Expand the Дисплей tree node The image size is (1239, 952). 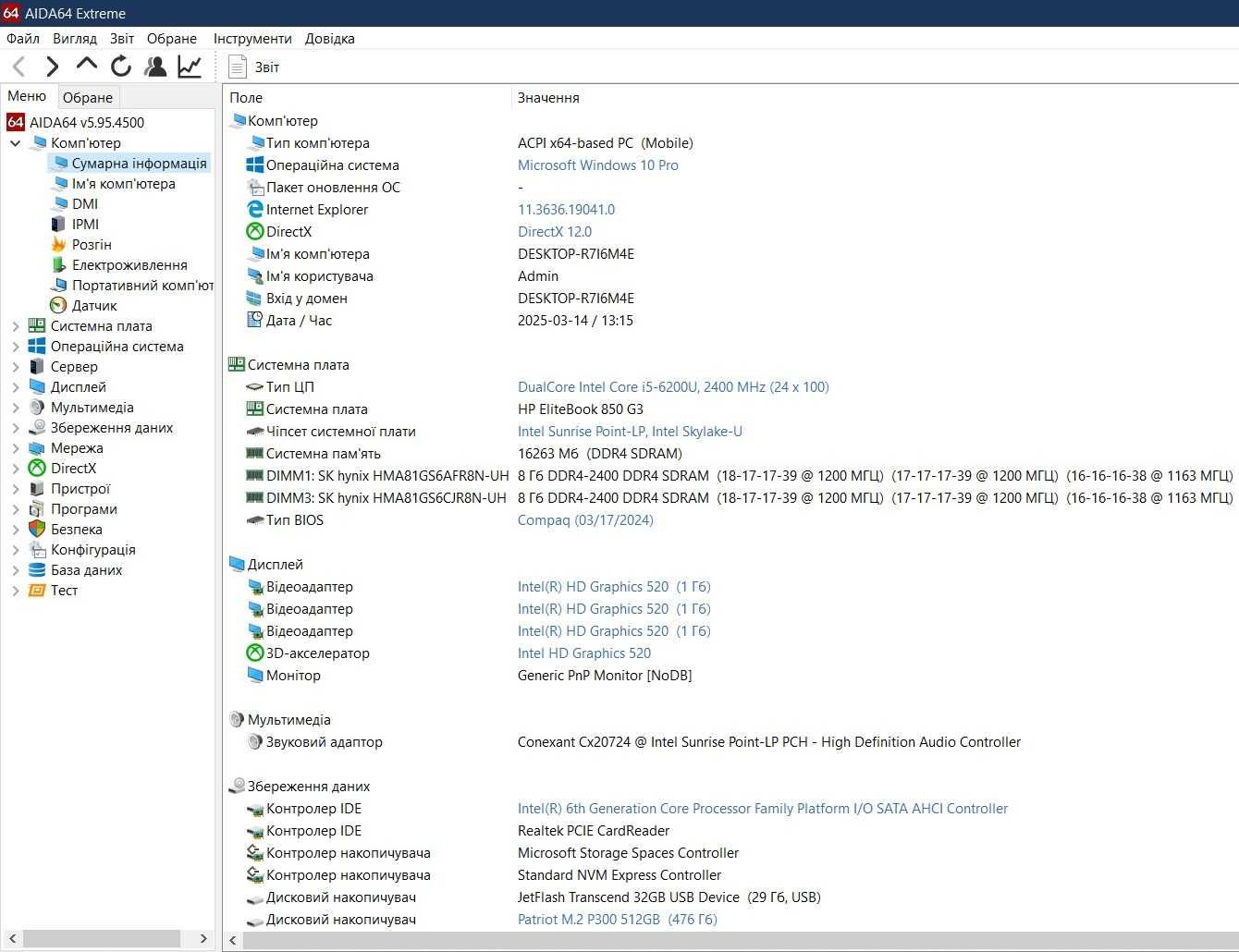pos(15,387)
